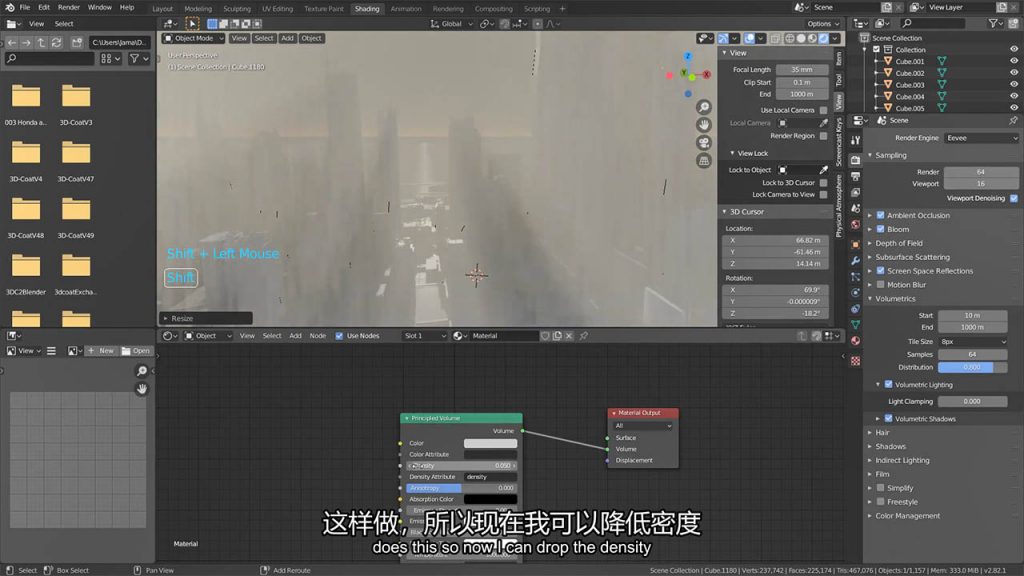Open the Render menu
Screen dimensions: 1024x576
click(x=69, y=7)
